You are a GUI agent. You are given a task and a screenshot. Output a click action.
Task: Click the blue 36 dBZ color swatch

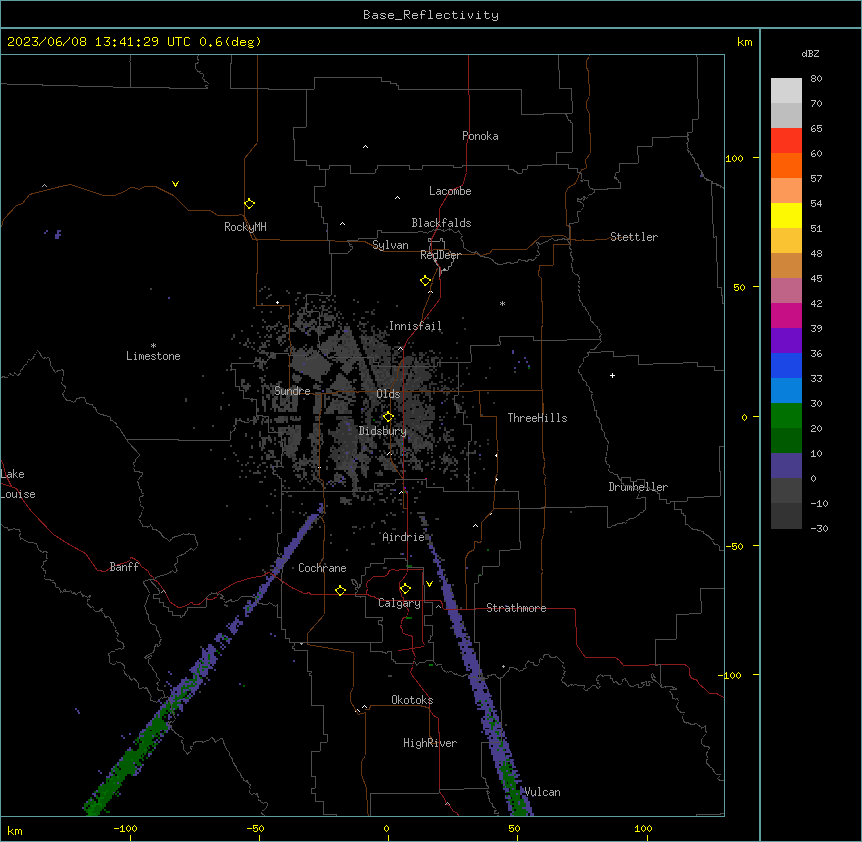click(x=786, y=365)
